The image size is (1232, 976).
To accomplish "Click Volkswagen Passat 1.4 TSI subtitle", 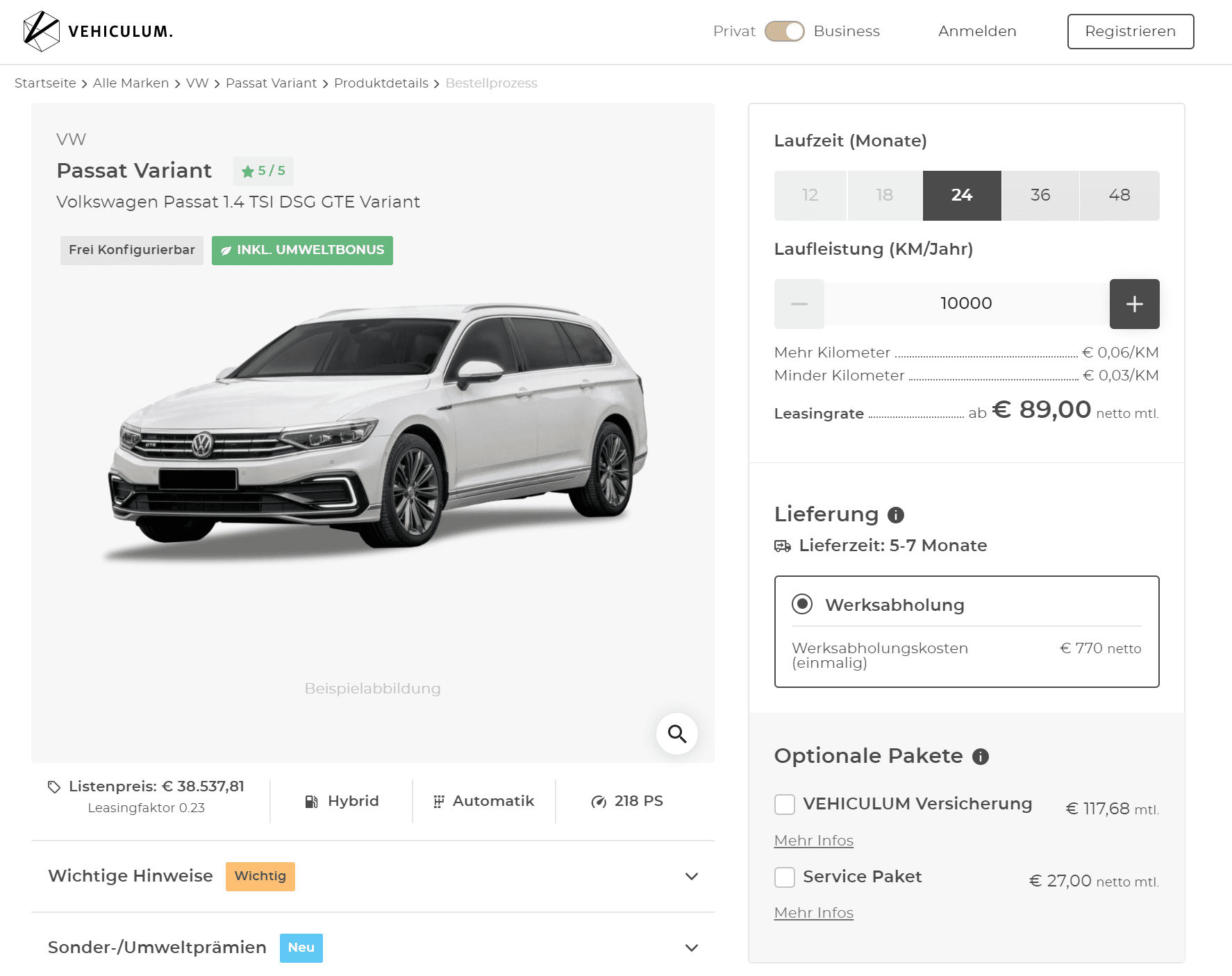I will 238,202.
